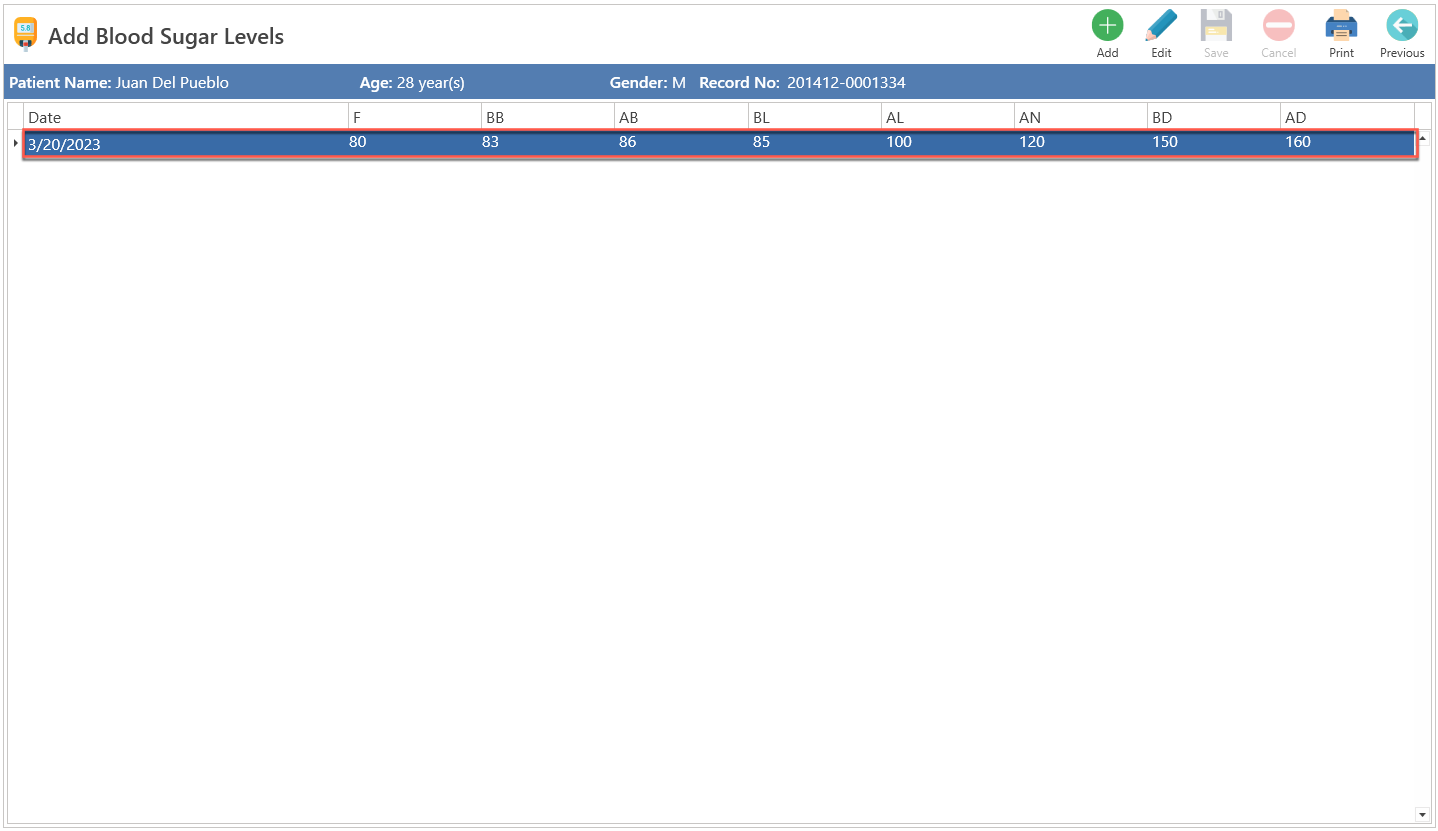Click the BB value 83 cell

[x=548, y=144]
